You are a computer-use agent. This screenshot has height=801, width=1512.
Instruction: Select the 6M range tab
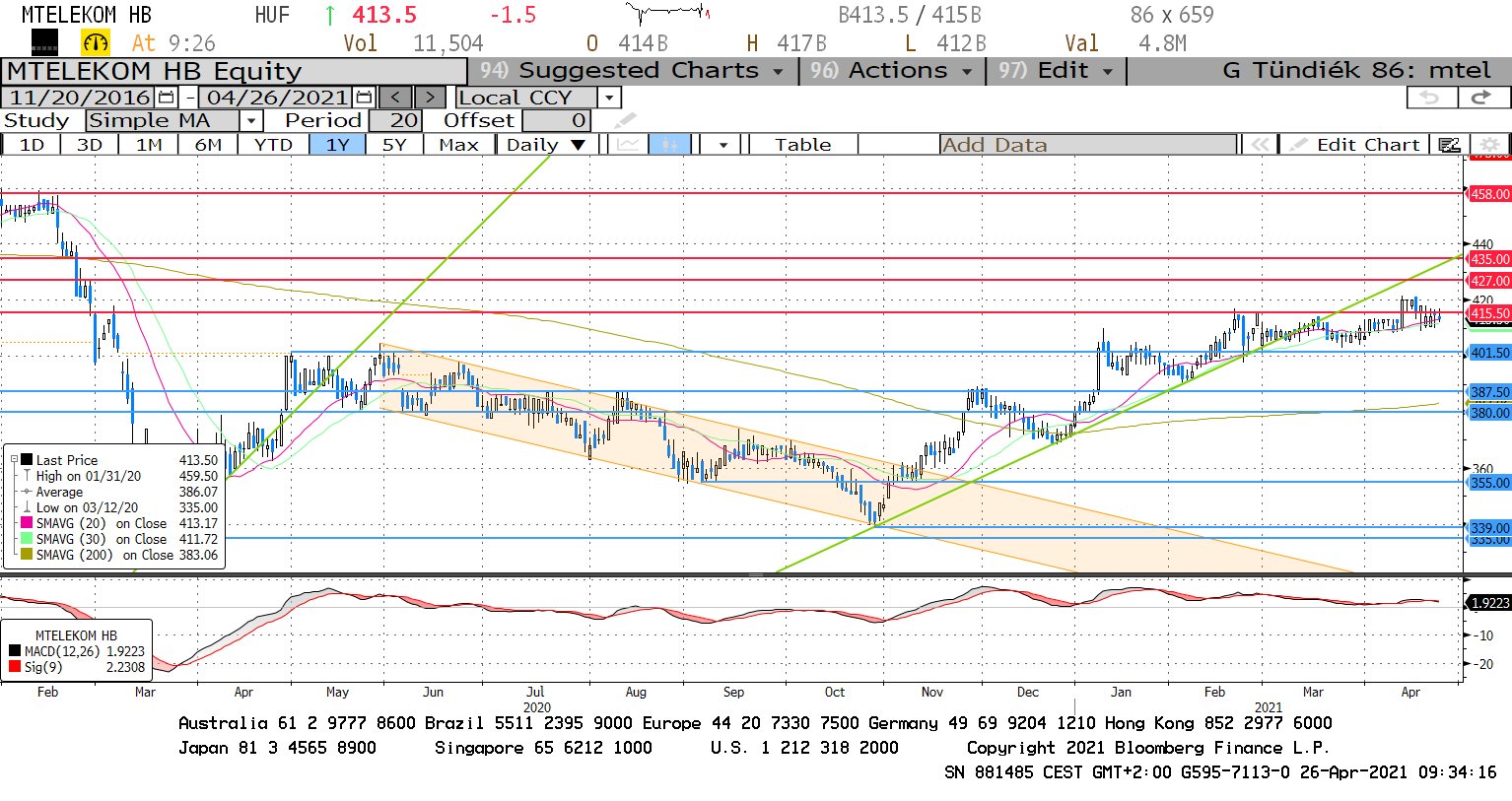[x=208, y=145]
